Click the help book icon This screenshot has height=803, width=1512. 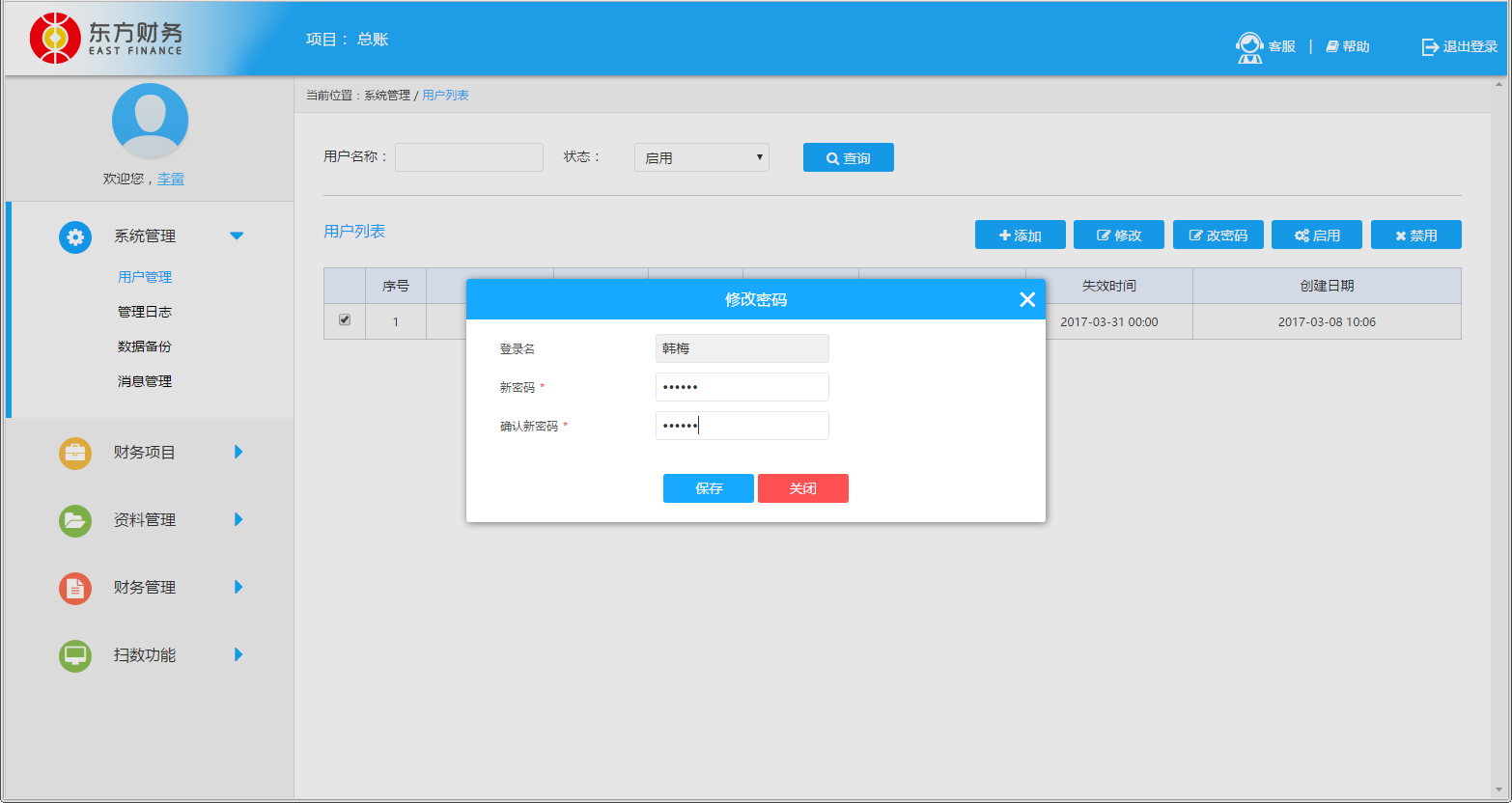pos(1332,46)
